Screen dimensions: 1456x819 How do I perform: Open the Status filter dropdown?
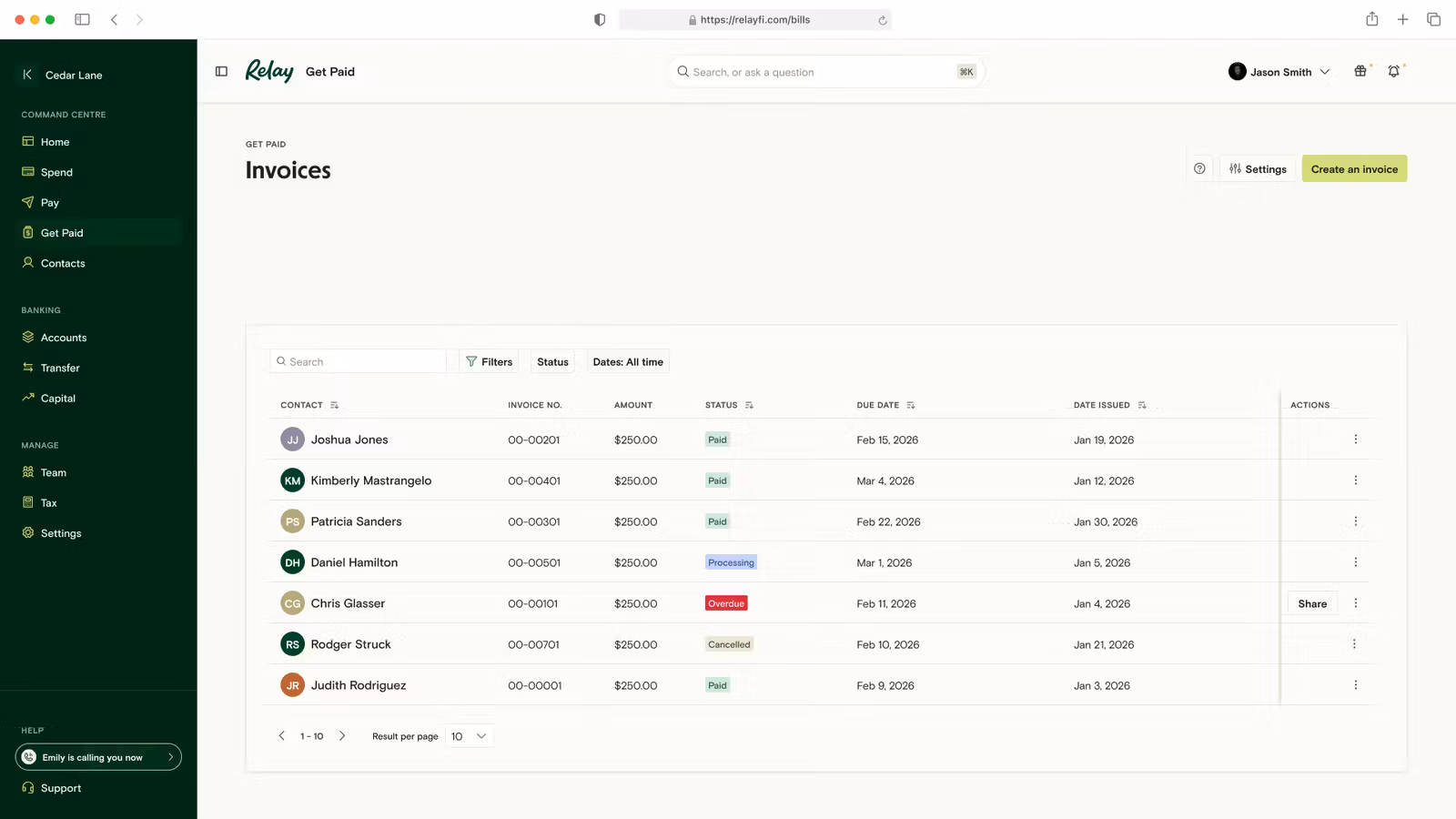pos(552,362)
